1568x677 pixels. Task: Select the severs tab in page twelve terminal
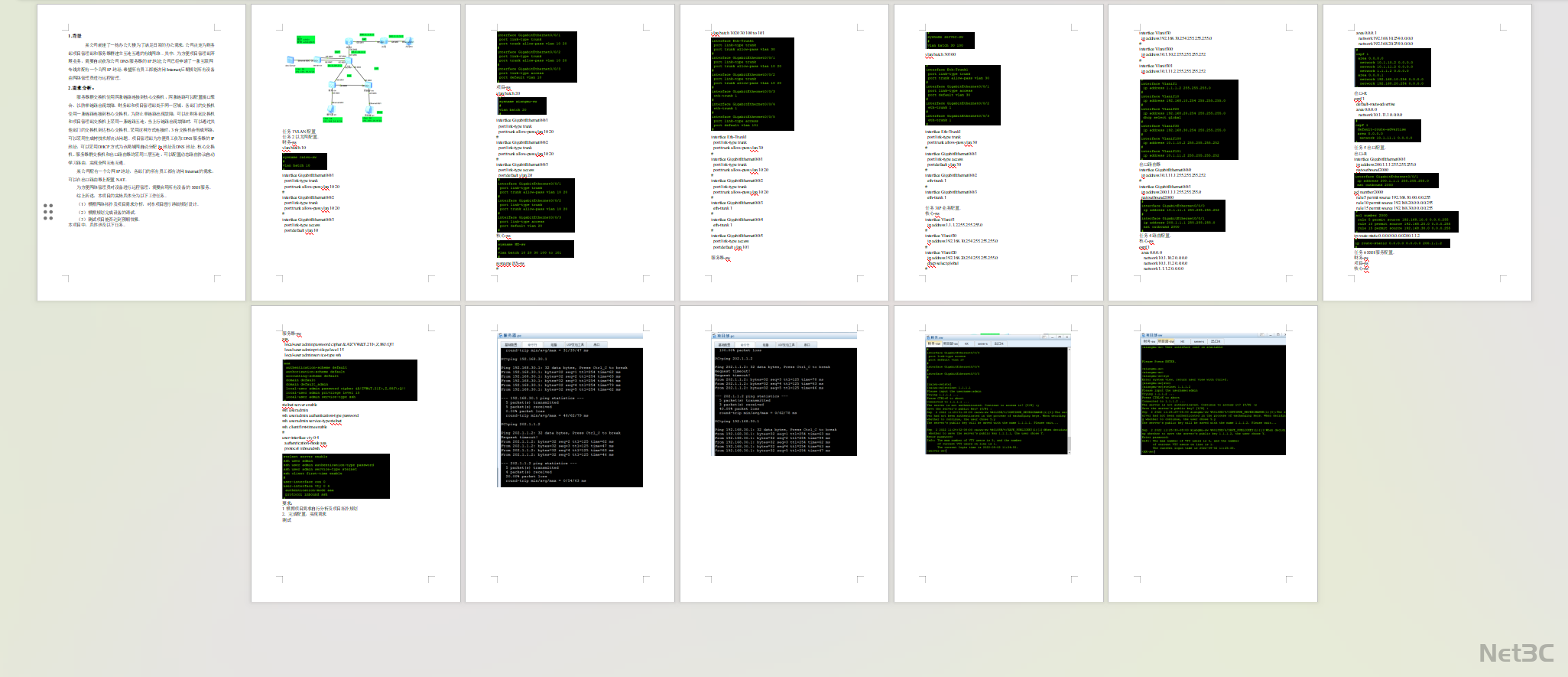pos(1199,341)
